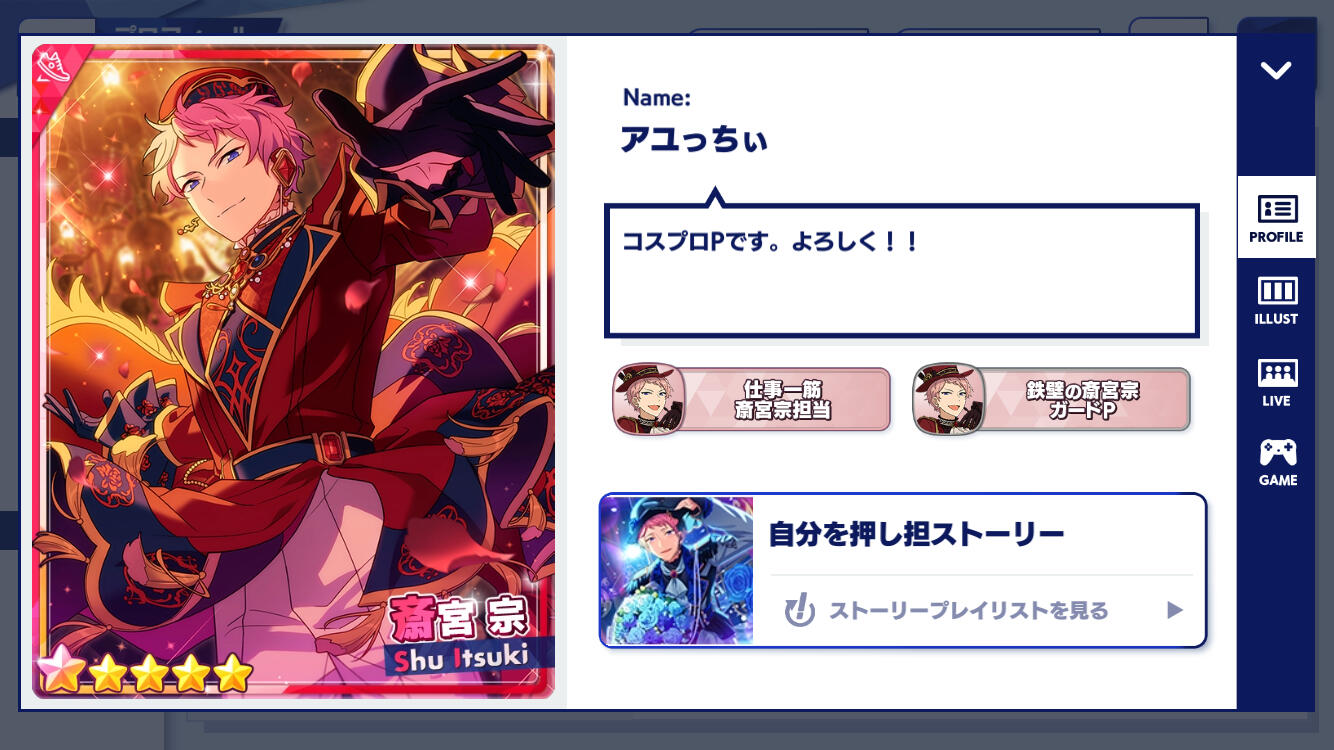
Task: Click the profile card icon
Action: click(1277, 208)
